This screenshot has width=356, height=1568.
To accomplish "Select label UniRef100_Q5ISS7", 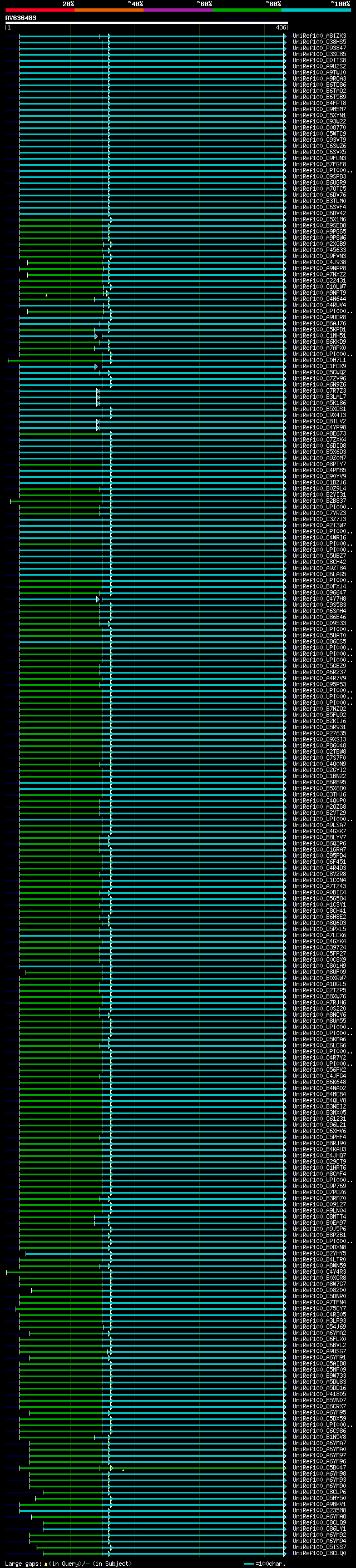I will (x=319, y=1547).
